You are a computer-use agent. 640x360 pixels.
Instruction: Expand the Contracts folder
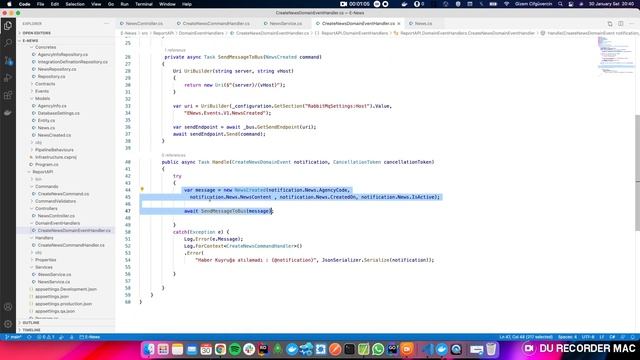(45, 84)
